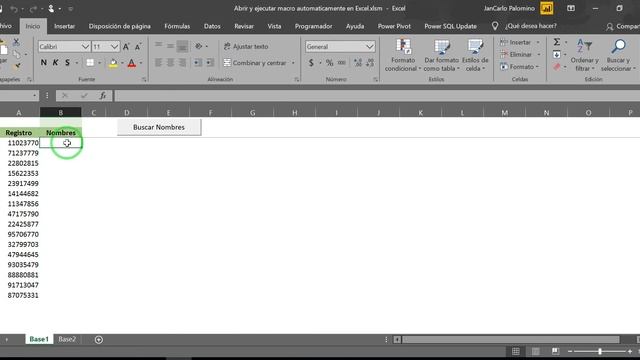Align text to top
The width and height of the screenshot is (640, 360).
[x=158, y=46]
